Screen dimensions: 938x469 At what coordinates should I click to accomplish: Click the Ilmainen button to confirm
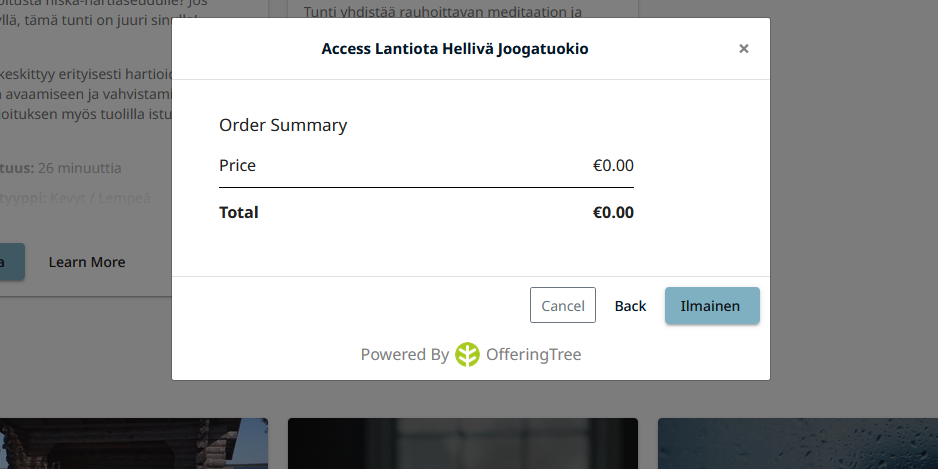click(711, 306)
